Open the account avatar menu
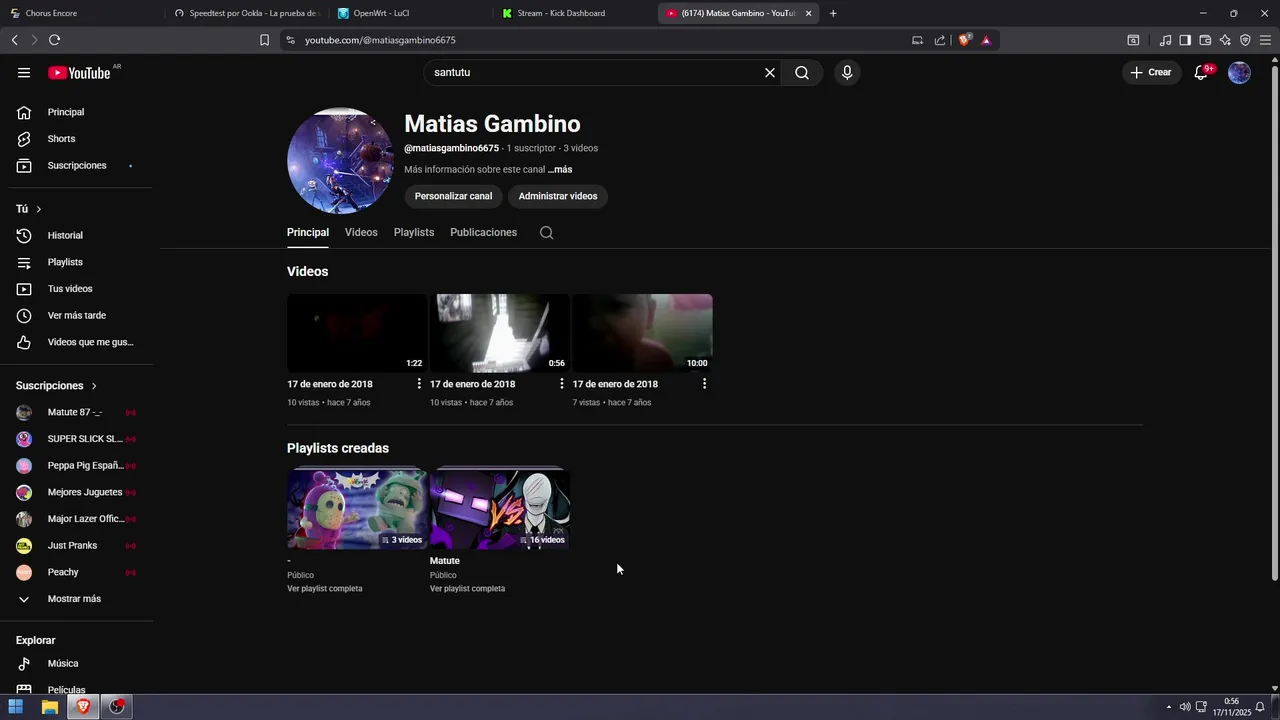This screenshot has width=1280, height=720. click(x=1239, y=73)
